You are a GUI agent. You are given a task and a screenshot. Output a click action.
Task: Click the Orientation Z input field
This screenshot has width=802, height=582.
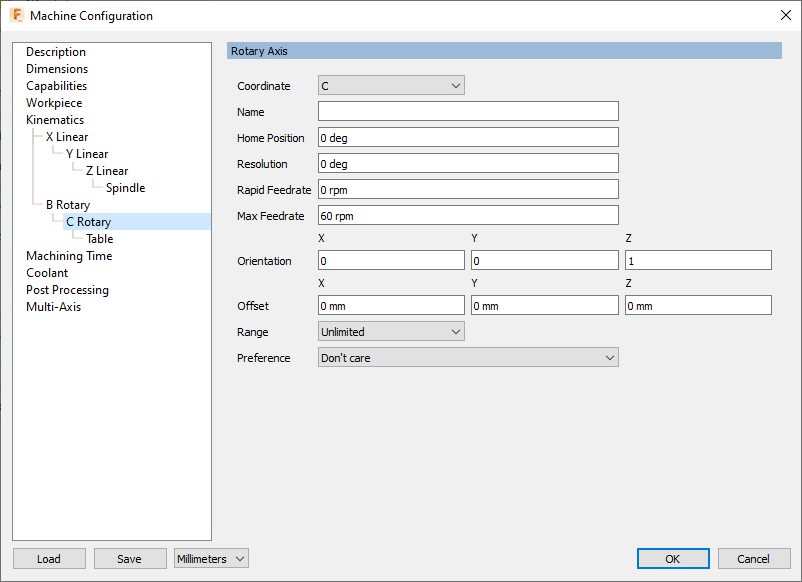tap(698, 261)
